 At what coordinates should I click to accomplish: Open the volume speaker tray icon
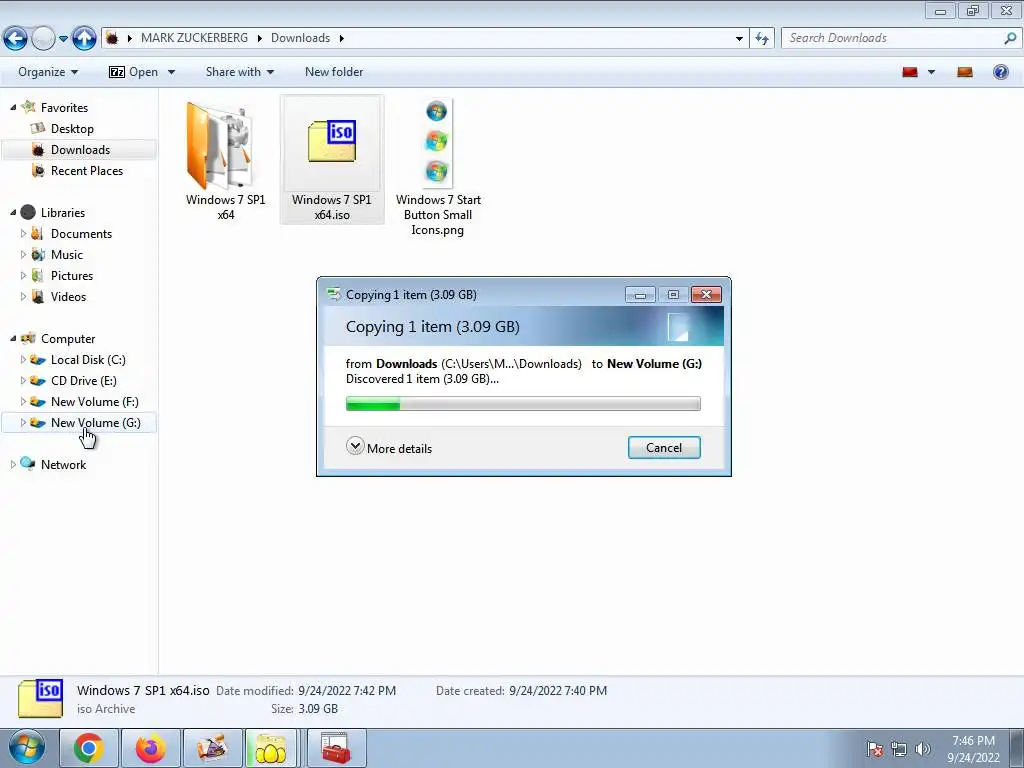pos(922,749)
